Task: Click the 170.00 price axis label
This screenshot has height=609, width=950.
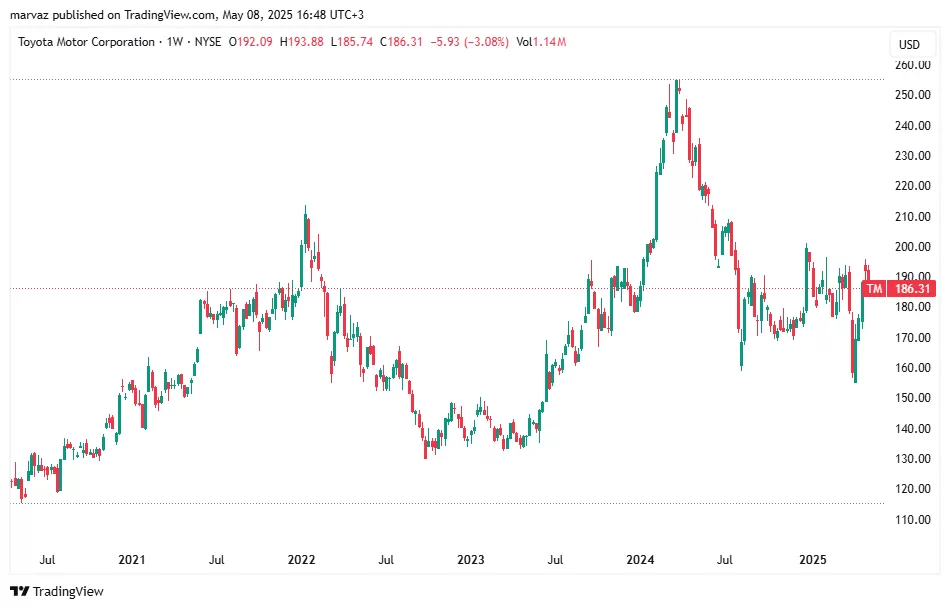Action: 912,338
